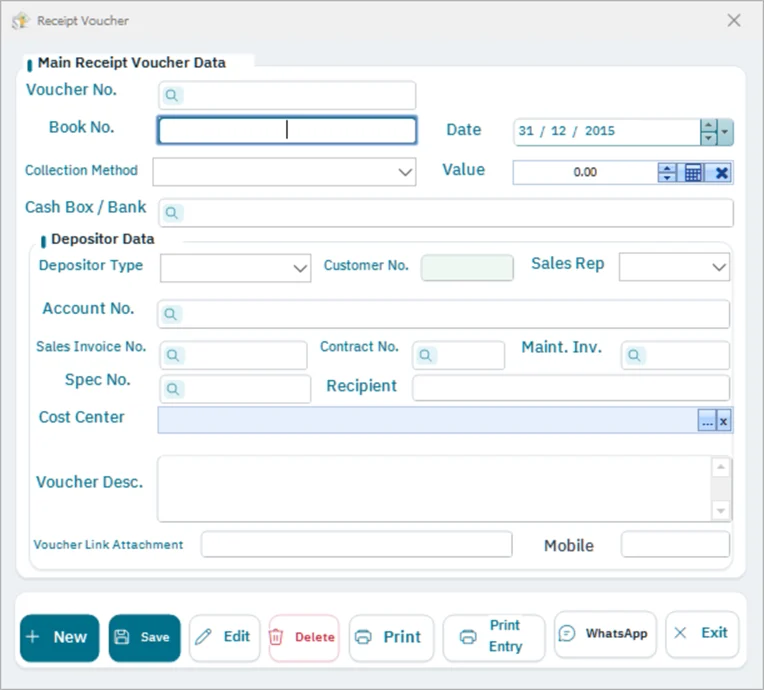Click the Cash Box / Bank input field

tap(446, 213)
